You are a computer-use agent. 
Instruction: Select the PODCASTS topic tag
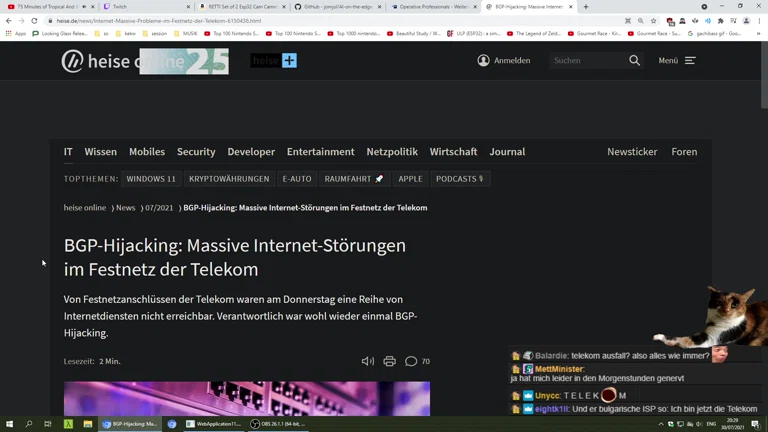[x=460, y=179]
